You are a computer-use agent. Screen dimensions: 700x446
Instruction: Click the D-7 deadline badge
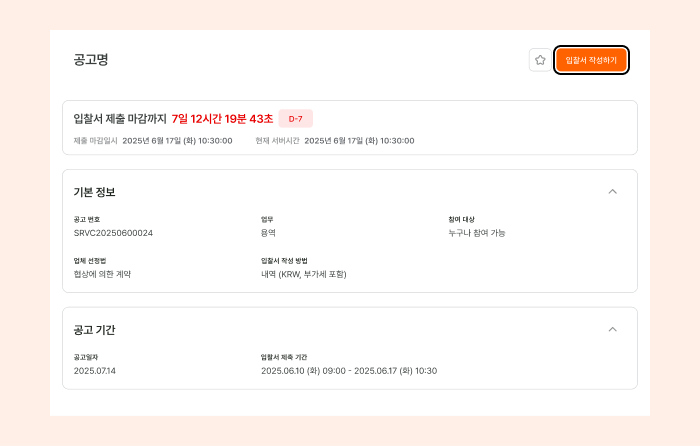[296, 119]
